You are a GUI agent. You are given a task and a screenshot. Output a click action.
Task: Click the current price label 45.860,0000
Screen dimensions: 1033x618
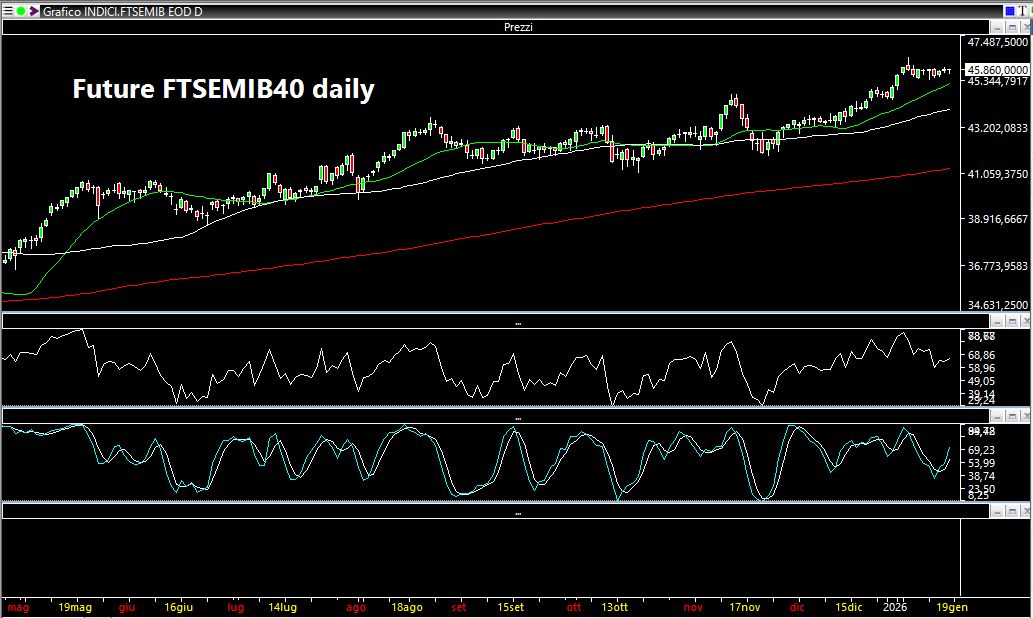point(996,69)
